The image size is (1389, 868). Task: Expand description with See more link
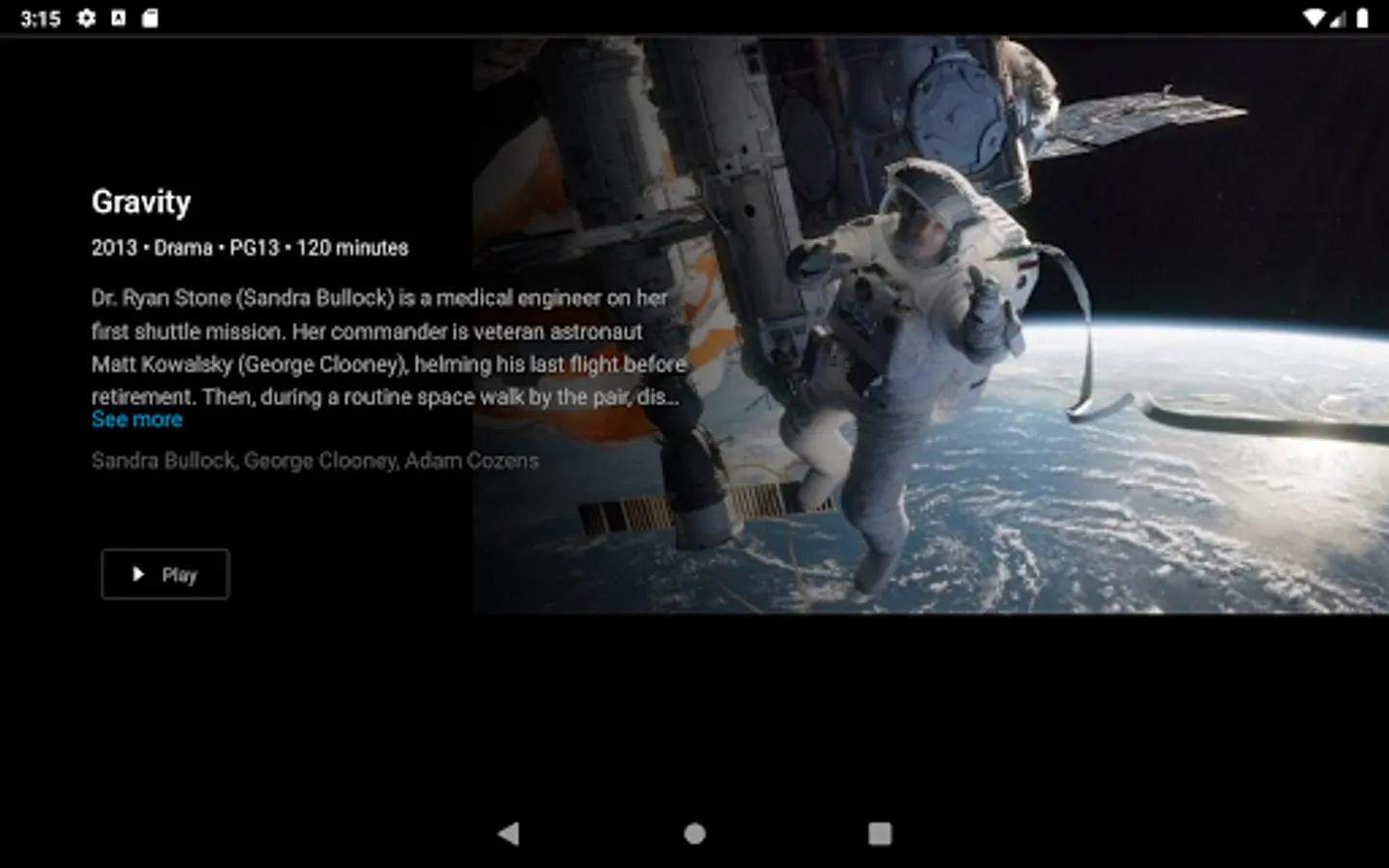point(137,420)
